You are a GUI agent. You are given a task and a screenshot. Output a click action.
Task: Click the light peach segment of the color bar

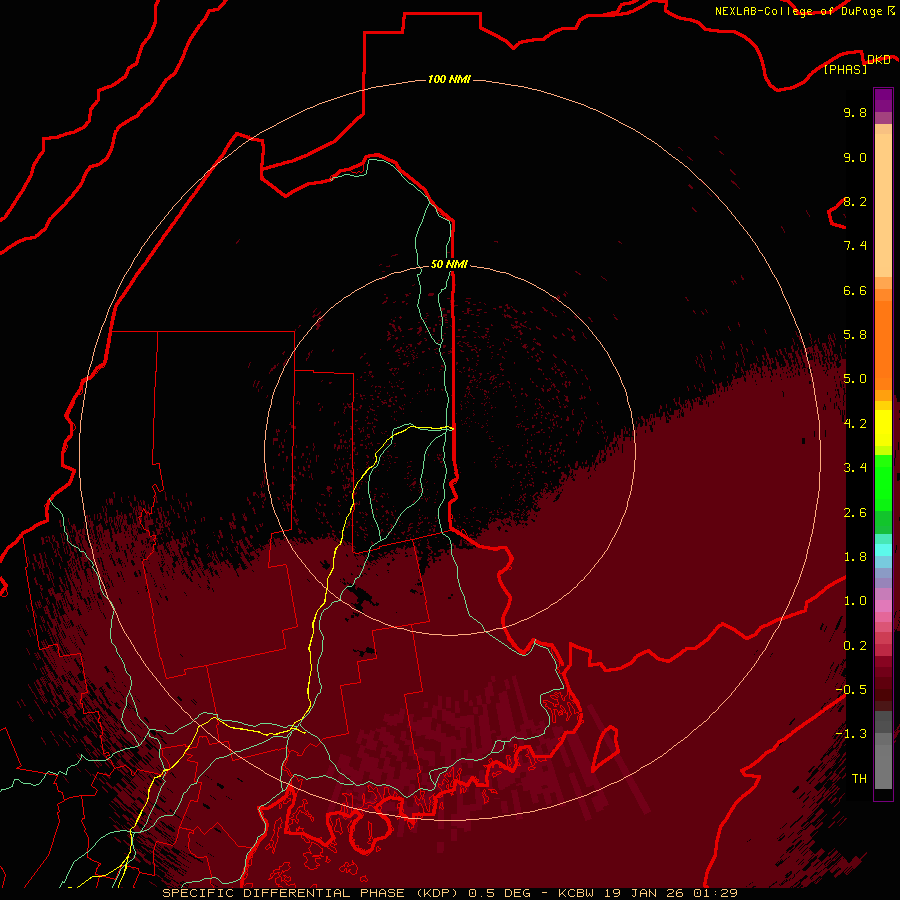pos(883,205)
